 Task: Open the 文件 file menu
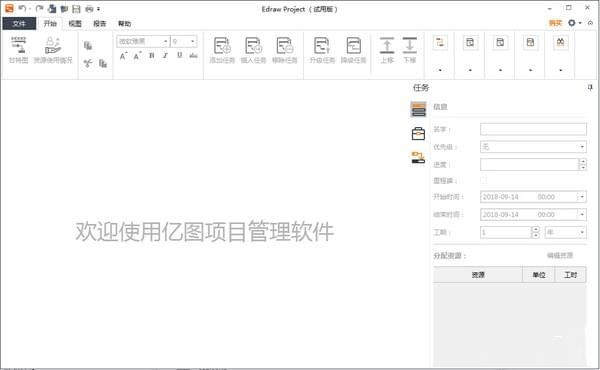click(x=19, y=23)
